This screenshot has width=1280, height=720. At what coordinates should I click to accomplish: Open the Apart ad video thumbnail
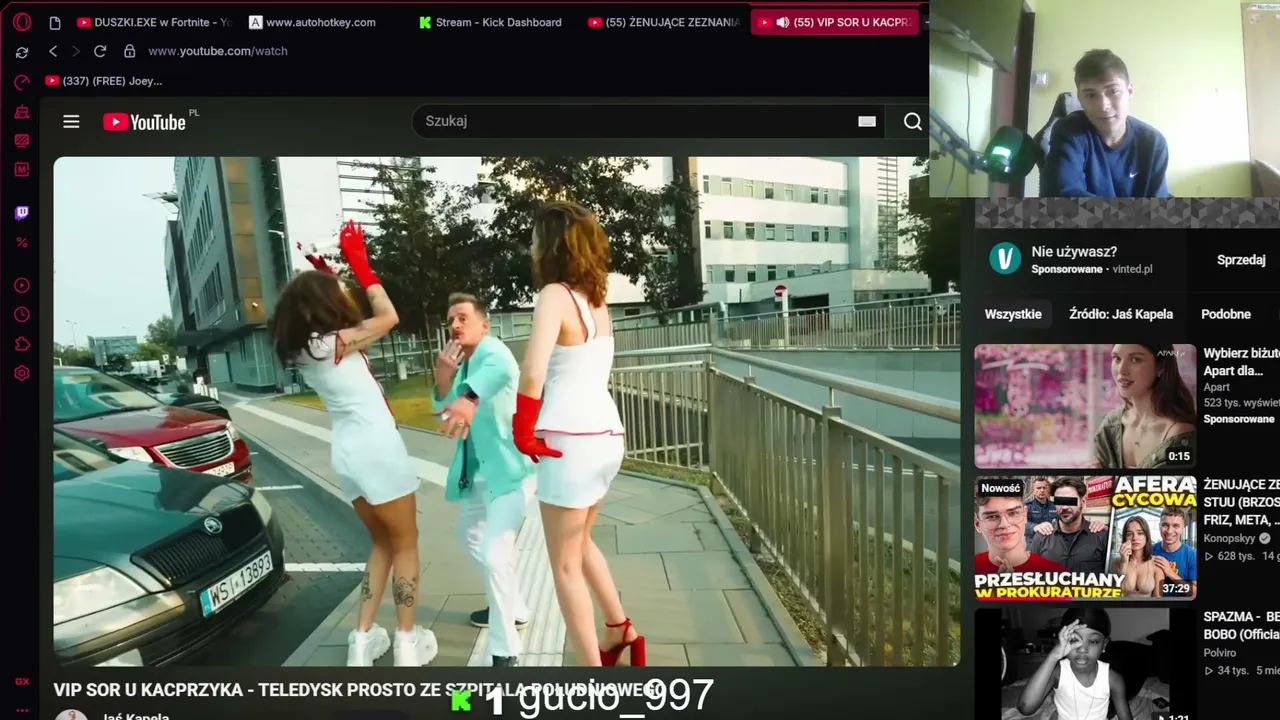[x=1085, y=406]
